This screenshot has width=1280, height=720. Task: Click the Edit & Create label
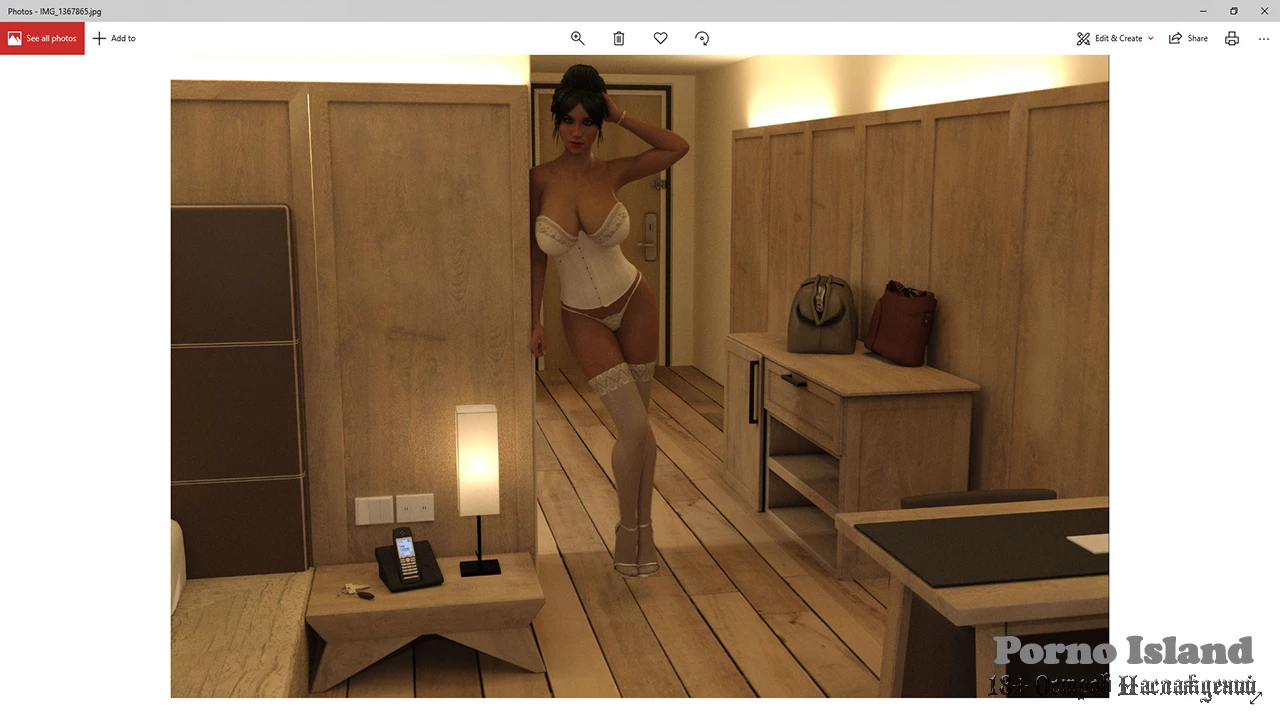(1118, 38)
